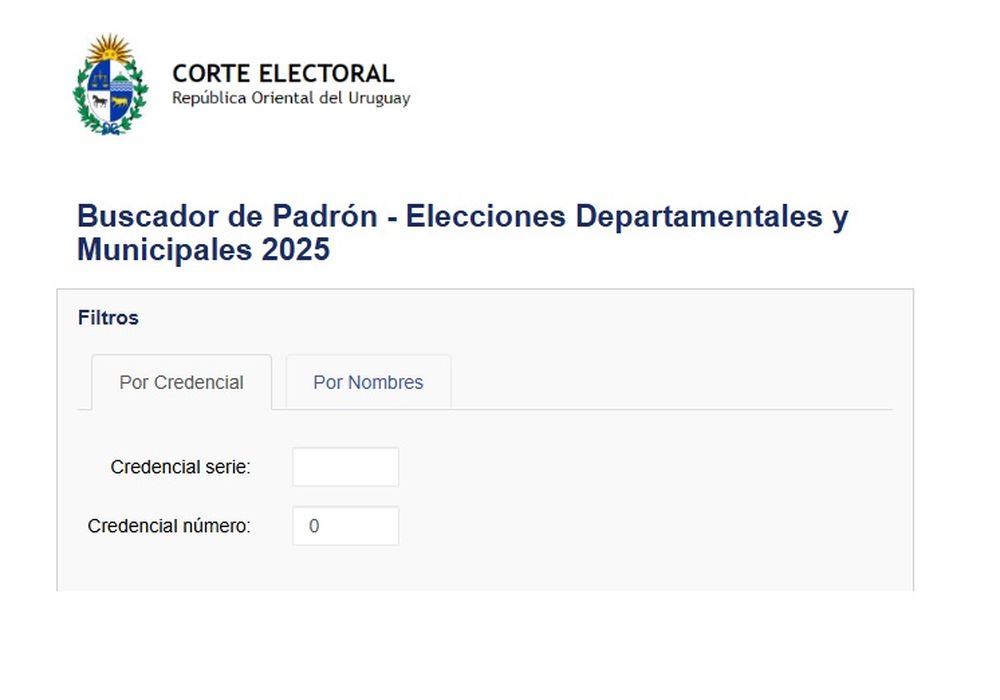
Task: Click the Filtros panel label
Action: pyautogui.click(x=108, y=318)
